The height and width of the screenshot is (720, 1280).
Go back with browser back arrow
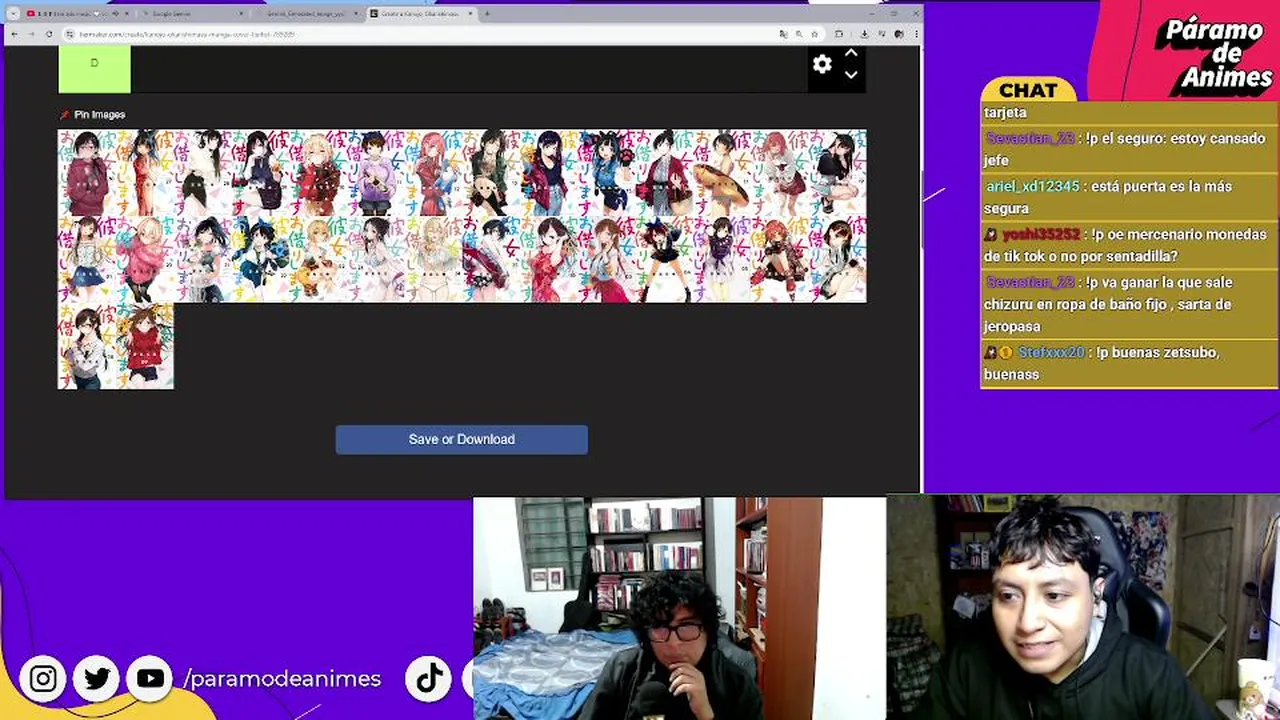pos(13,34)
